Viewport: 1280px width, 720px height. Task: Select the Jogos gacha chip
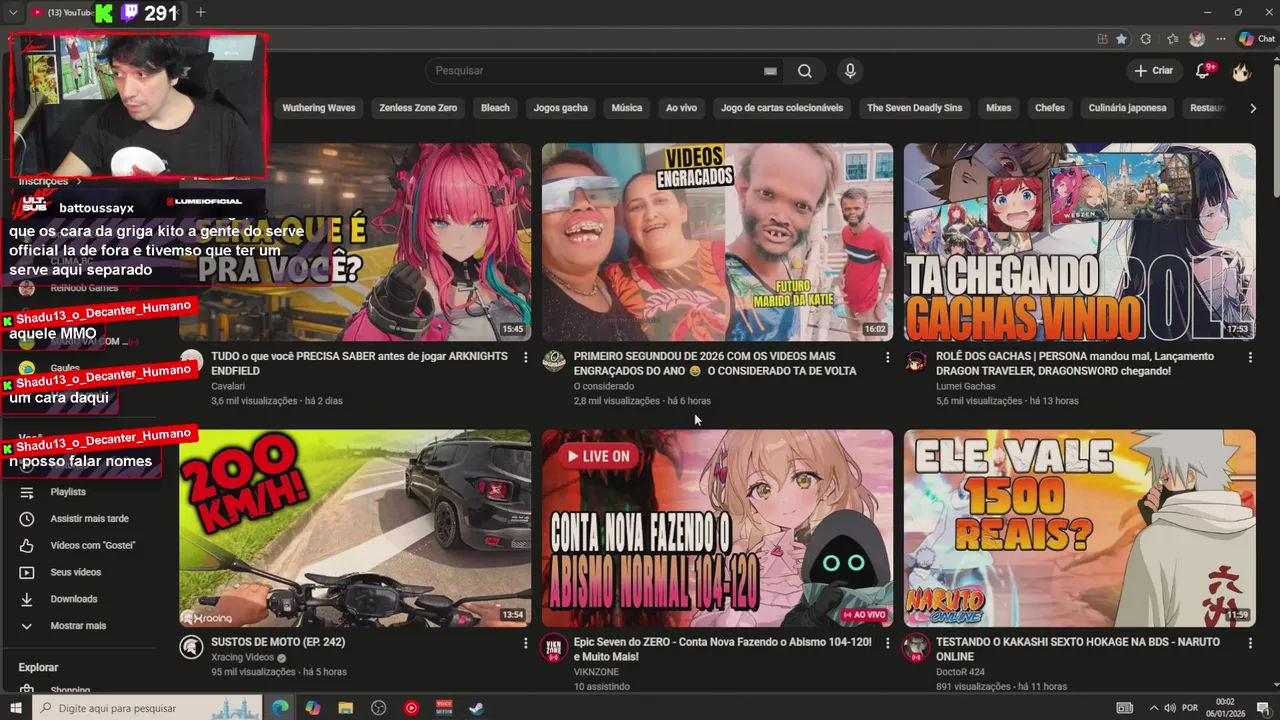point(560,108)
